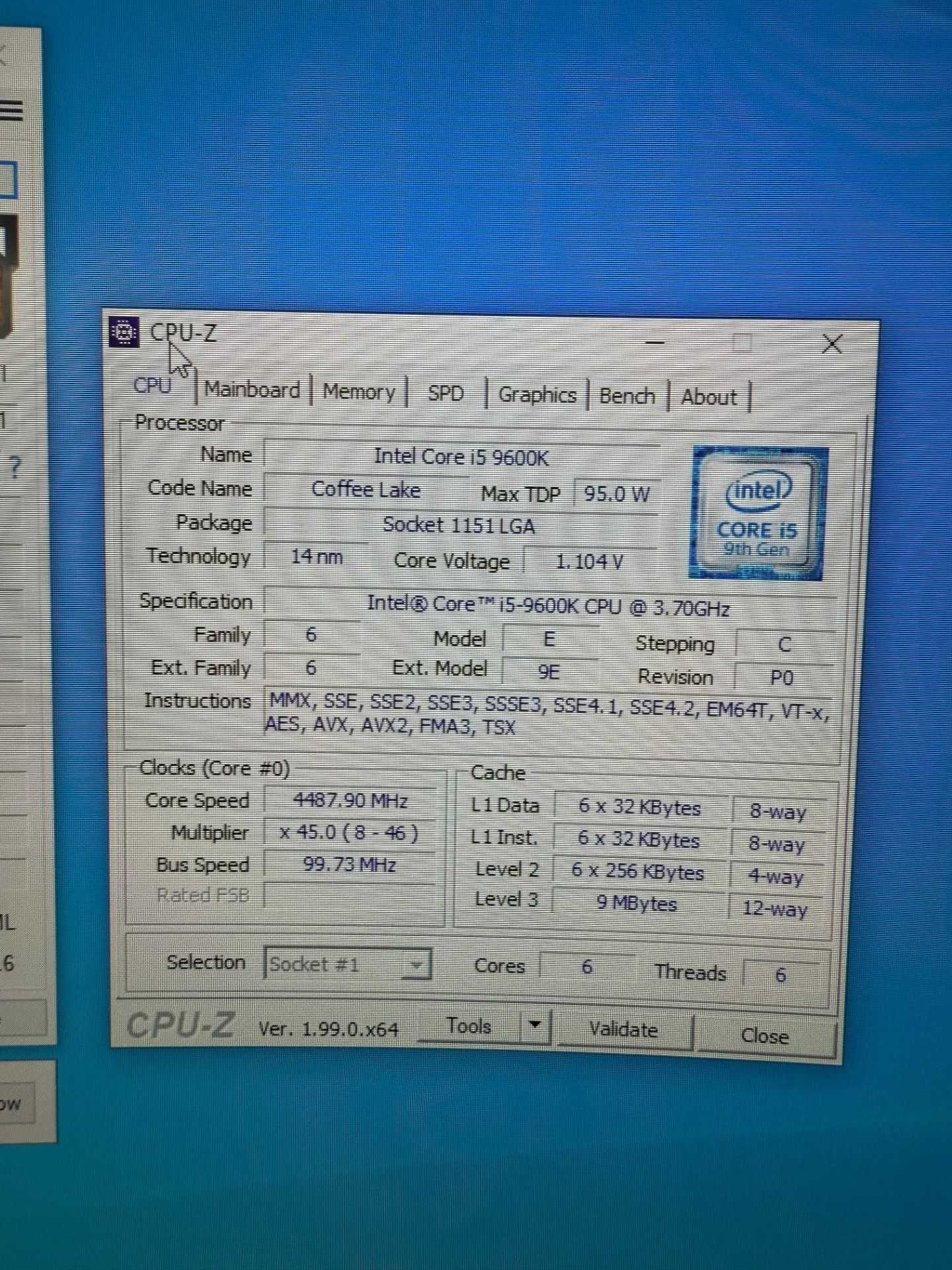Click the Coffee Lake code name value
952x1270 pixels.
pos(366,489)
